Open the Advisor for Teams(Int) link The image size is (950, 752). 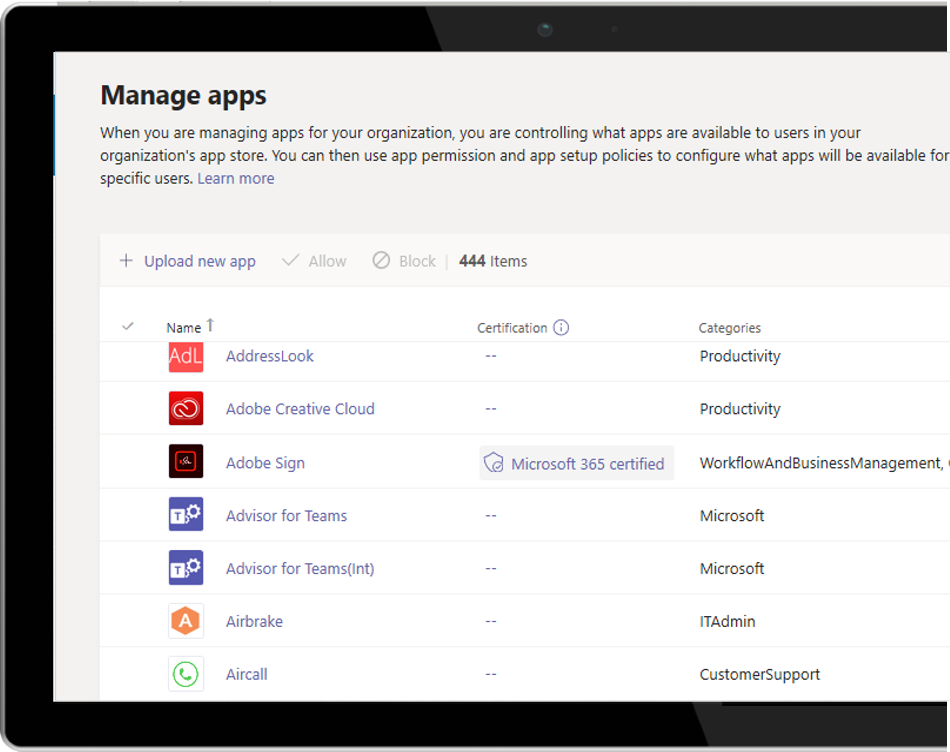(x=300, y=568)
